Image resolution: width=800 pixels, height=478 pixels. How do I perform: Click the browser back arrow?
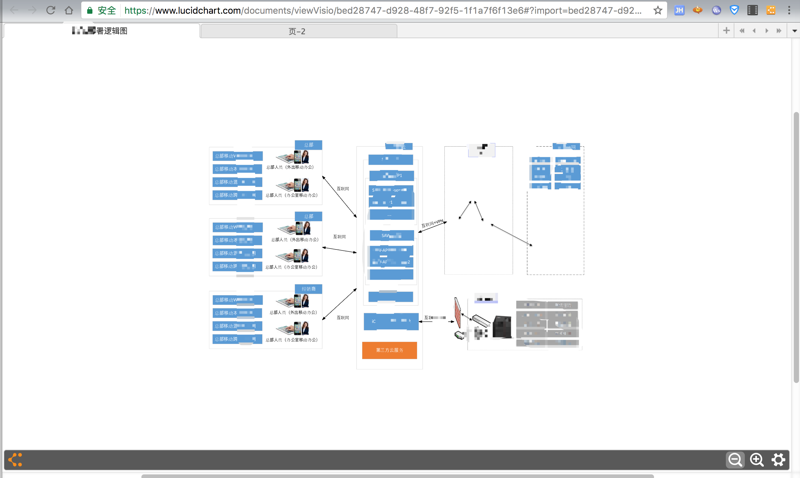[x=14, y=10]
